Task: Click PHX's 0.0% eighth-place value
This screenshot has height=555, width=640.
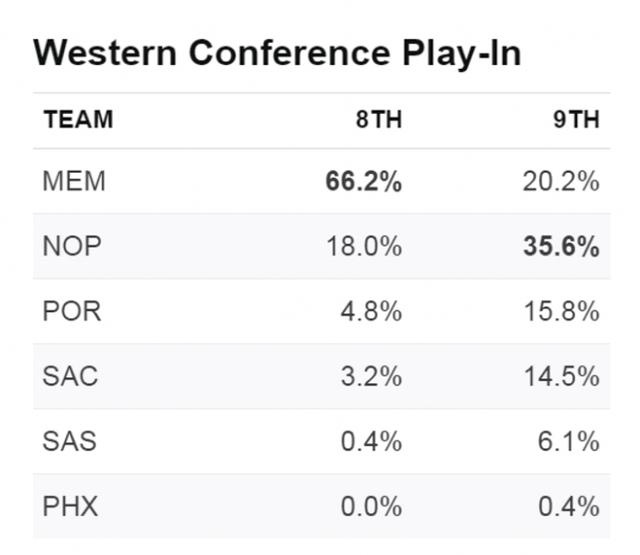Action: tap(371, 506)
